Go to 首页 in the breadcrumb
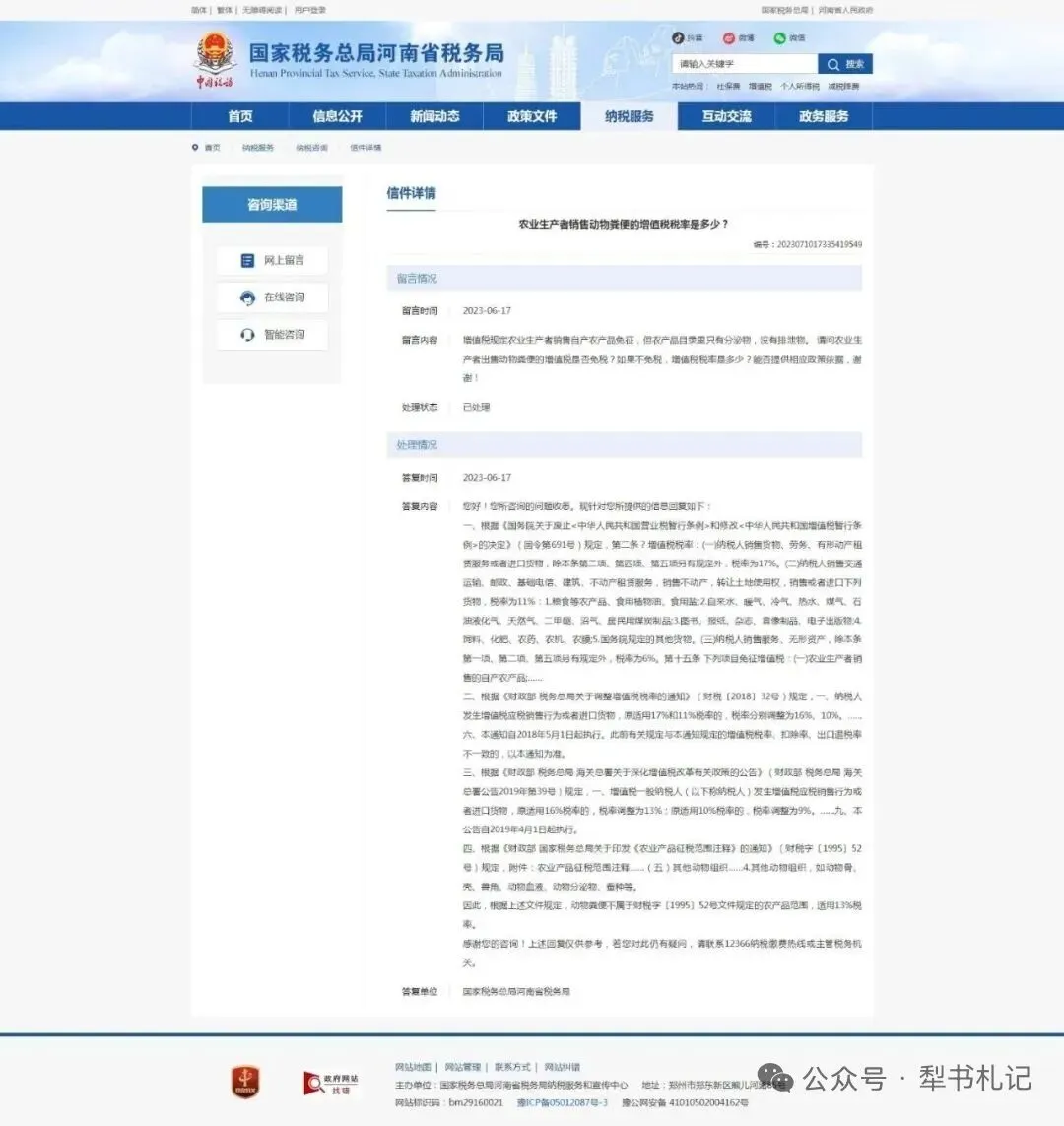Viewport: 1064px width, 1126px height. pos(213,148)
